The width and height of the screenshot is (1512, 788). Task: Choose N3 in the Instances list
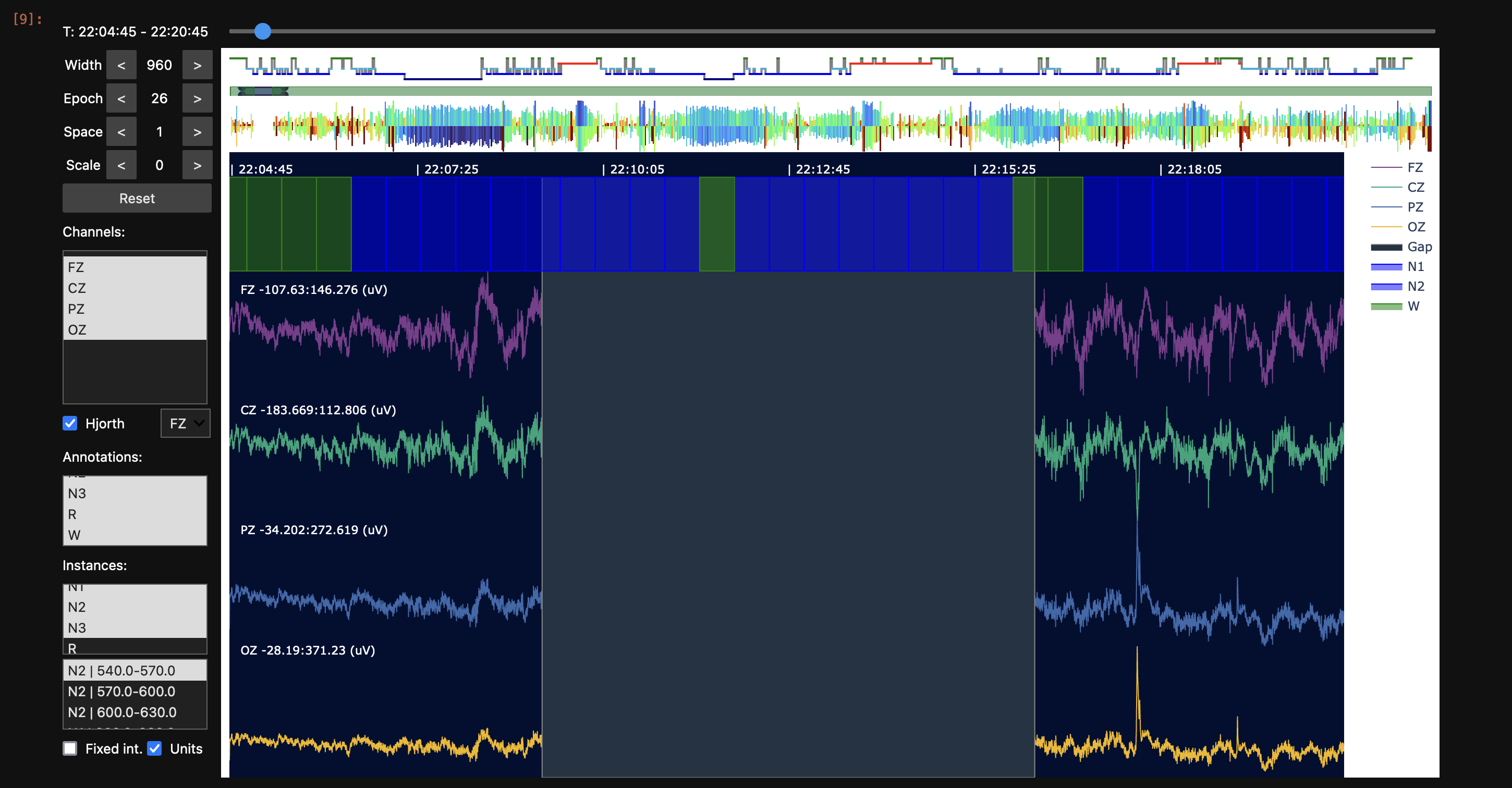pyautogui.click(x=77, y=628)
